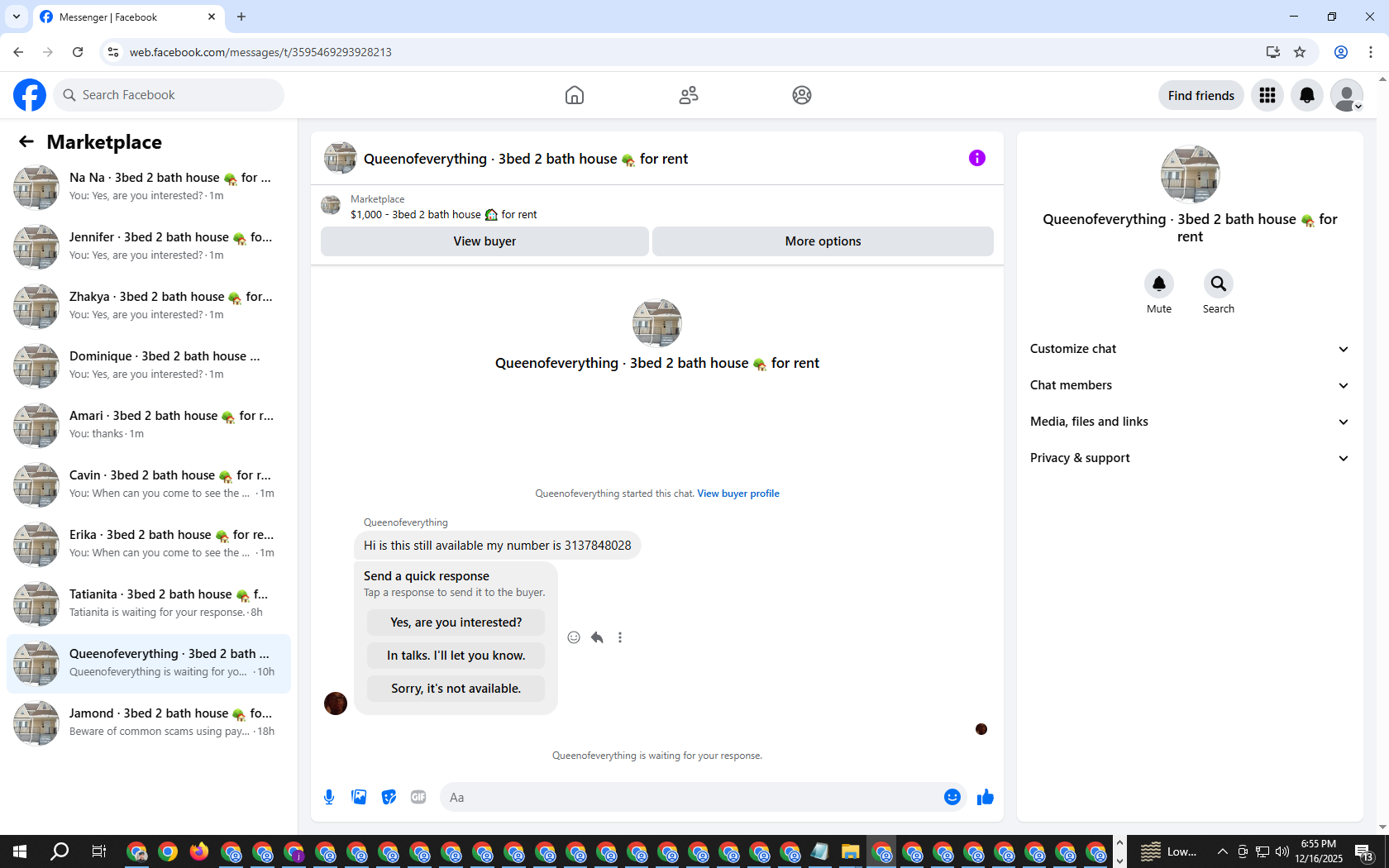Viewport: 1389px width, 868px height.
Task: Open the $1,000 3bed 2 bath house listing
Action: [x=443, y=215]
